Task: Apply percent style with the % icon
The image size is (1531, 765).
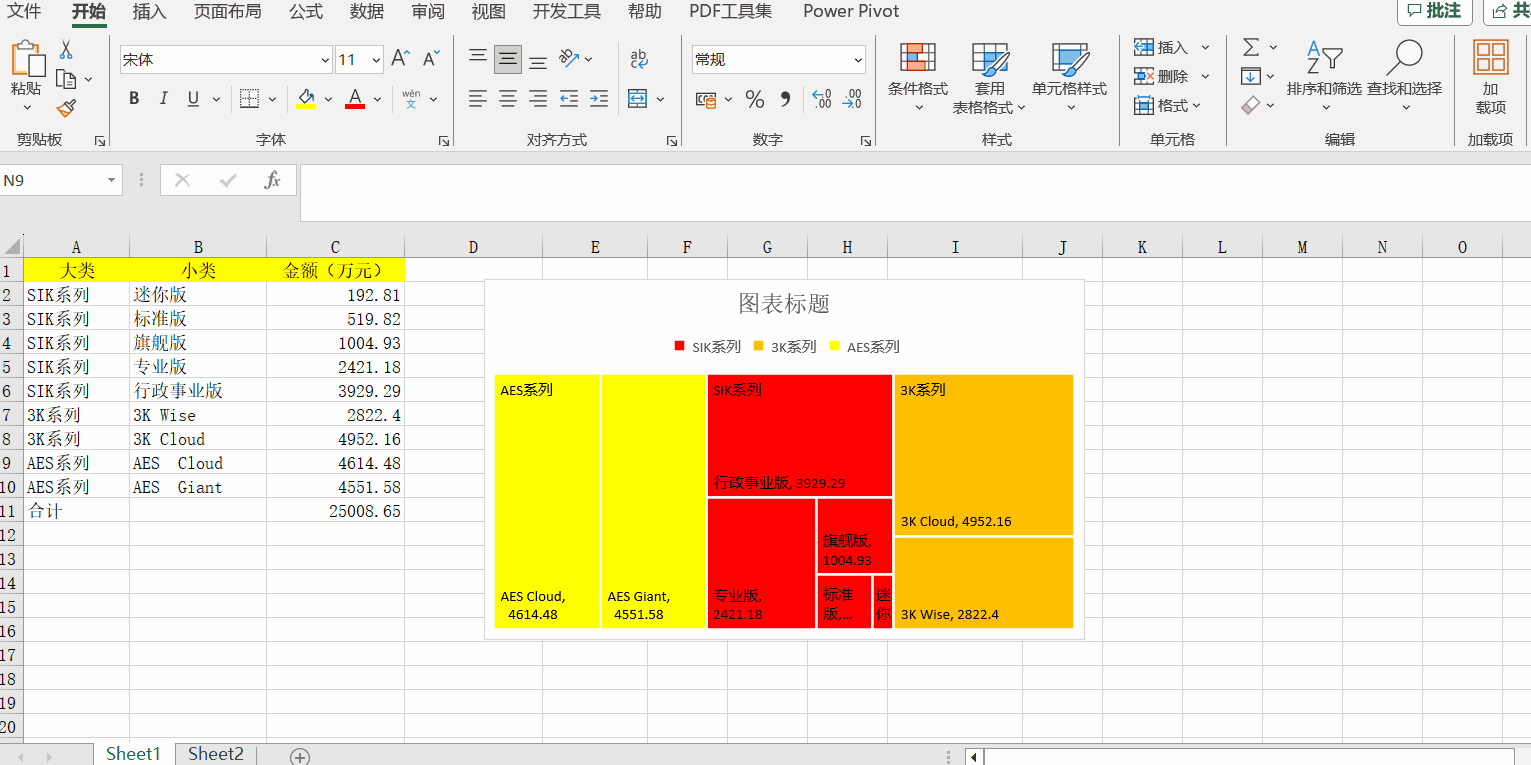Action: (x=755, y=98)
